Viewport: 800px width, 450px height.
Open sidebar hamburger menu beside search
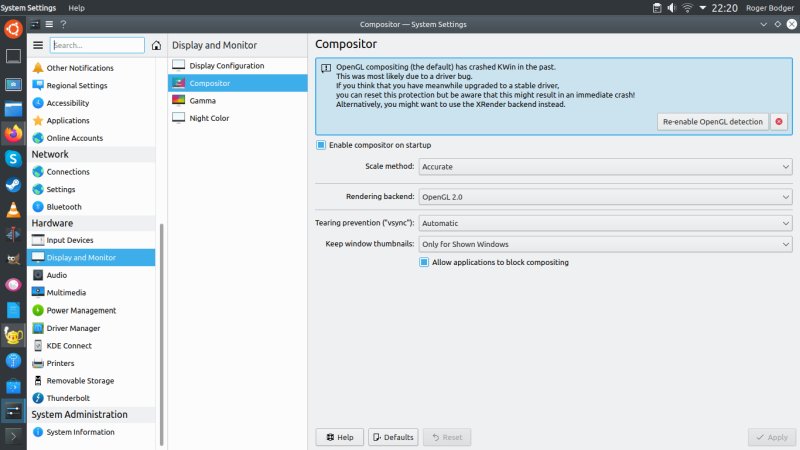(38, 45)
